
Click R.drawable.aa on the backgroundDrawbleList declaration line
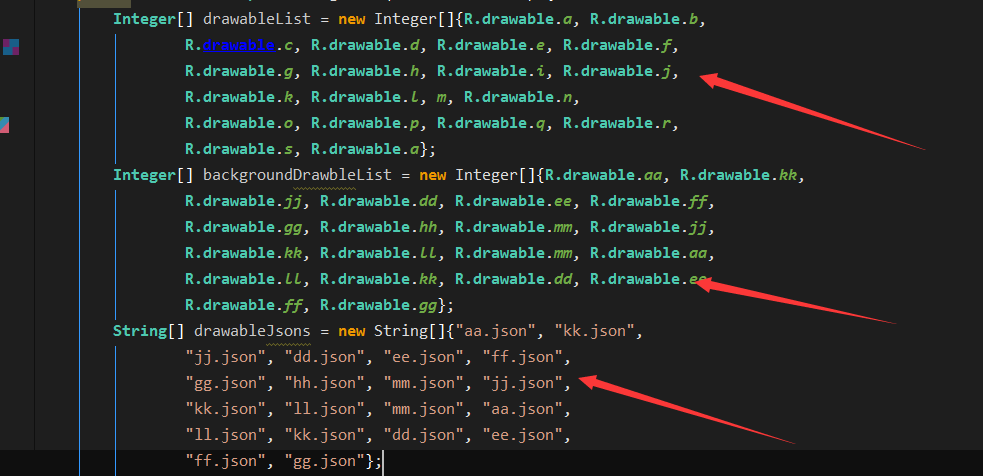tap(604, 176)
